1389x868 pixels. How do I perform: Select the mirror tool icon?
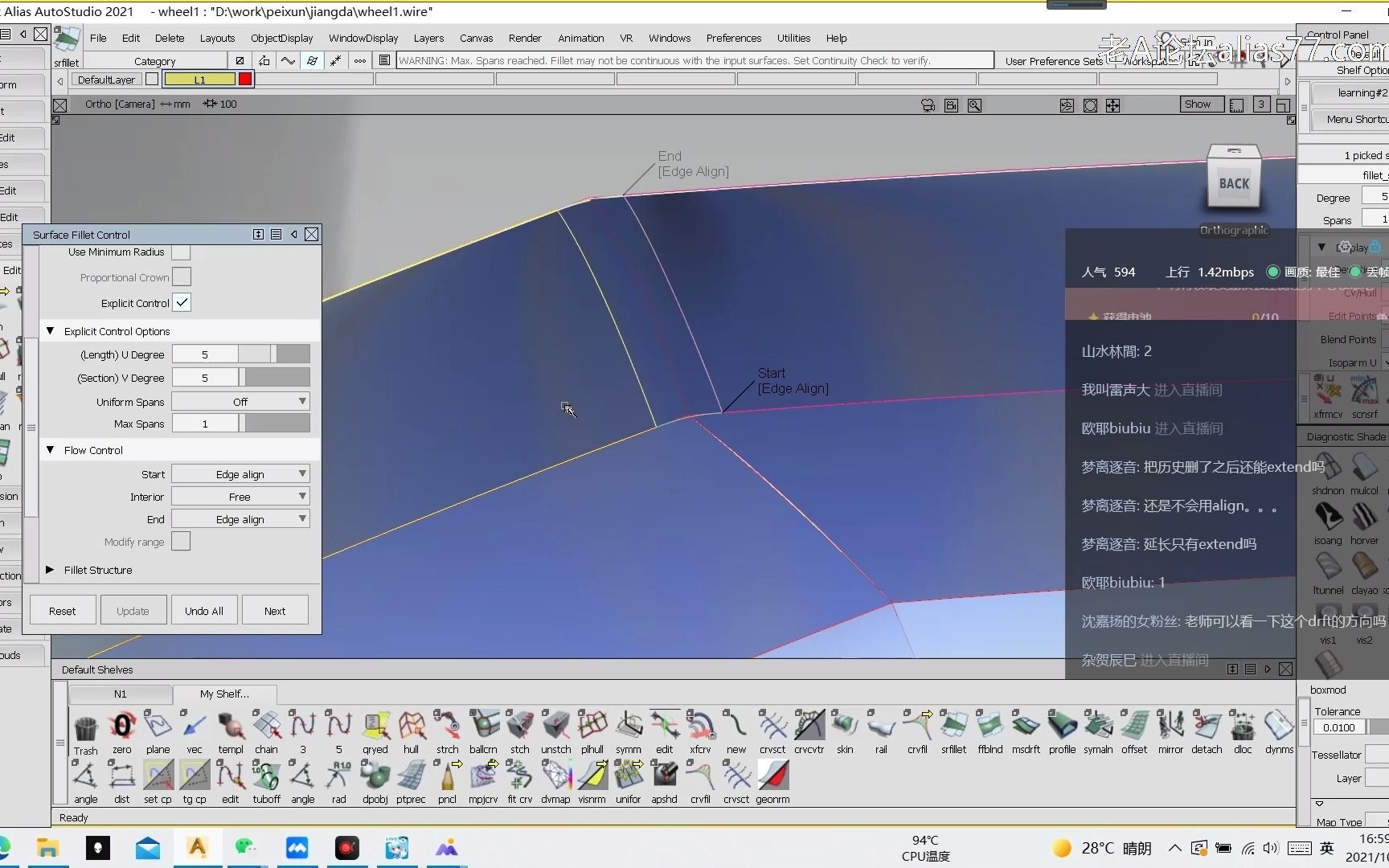pos(1170,727)
